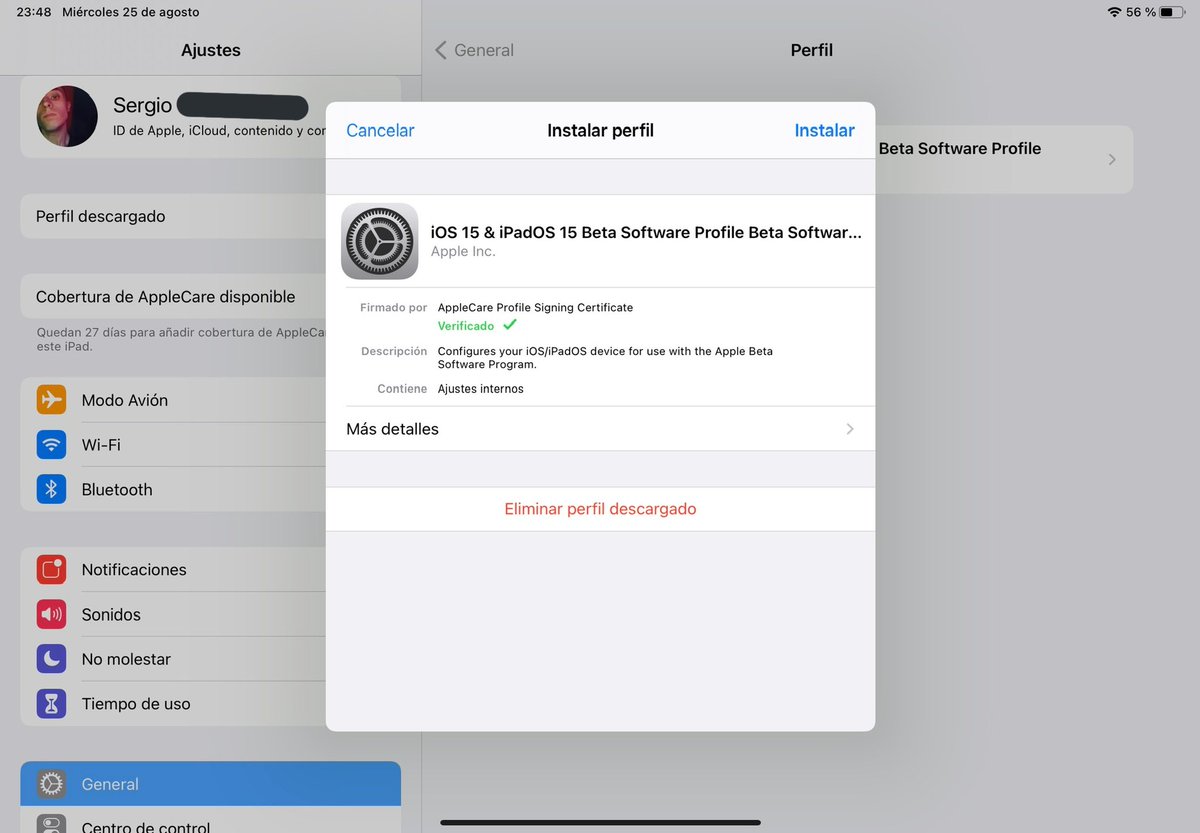Click the home indicator bar at bottom

click(x=600, y=824)
